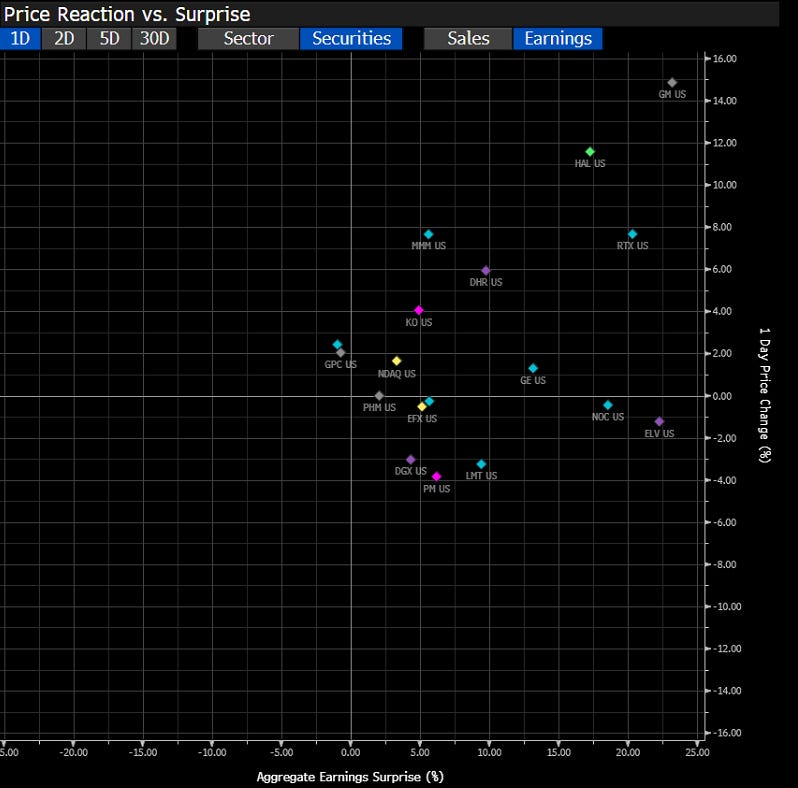Viewport: 798px width, 788px height.
Task: Select the yellow NDAQ US marker
Action: point(396,361)
